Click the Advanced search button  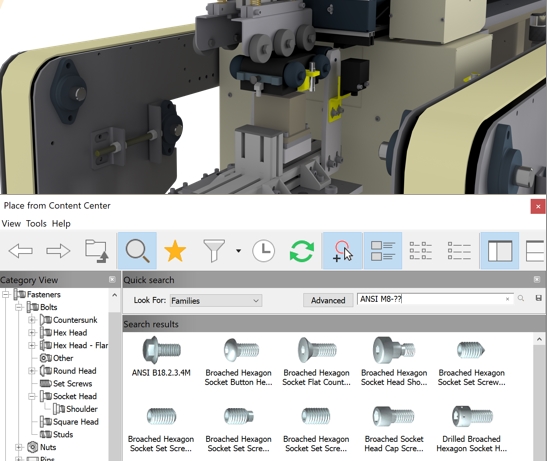click(x=328, y=300)
